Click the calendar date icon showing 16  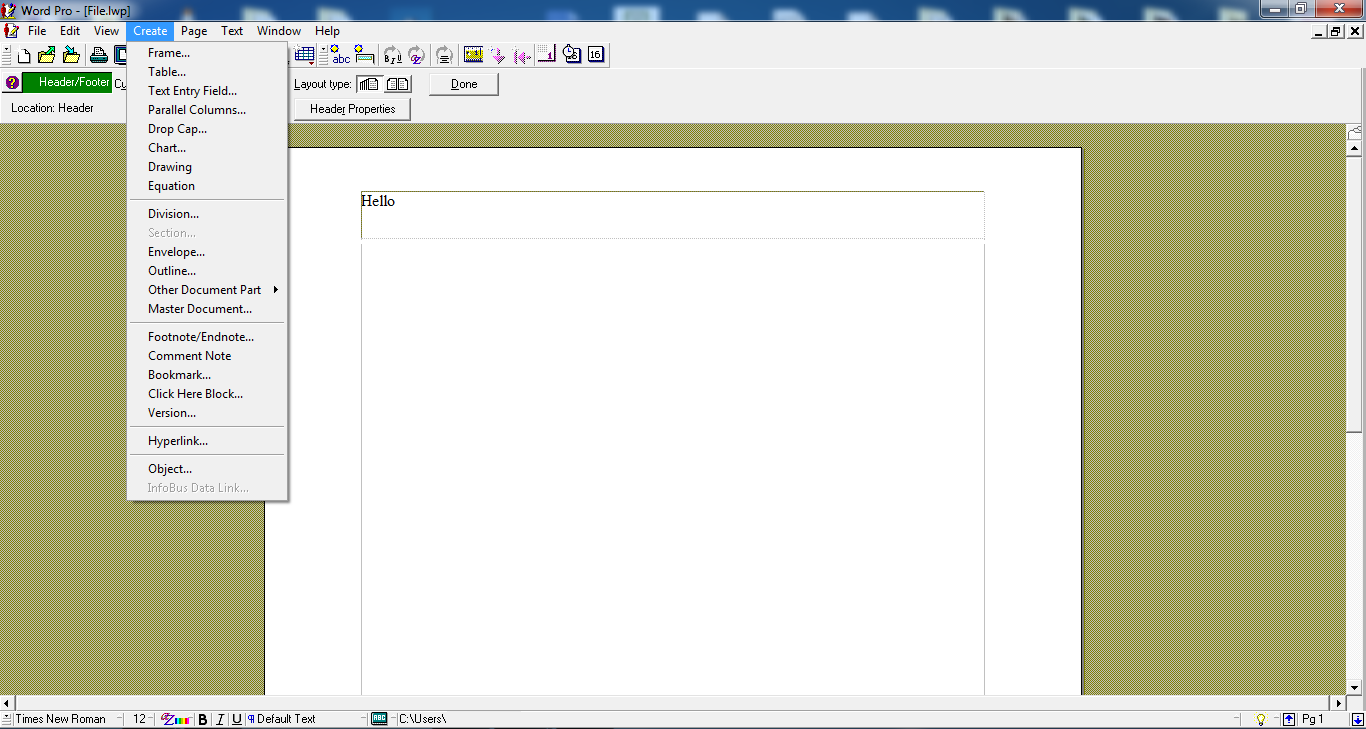[596, 55]
